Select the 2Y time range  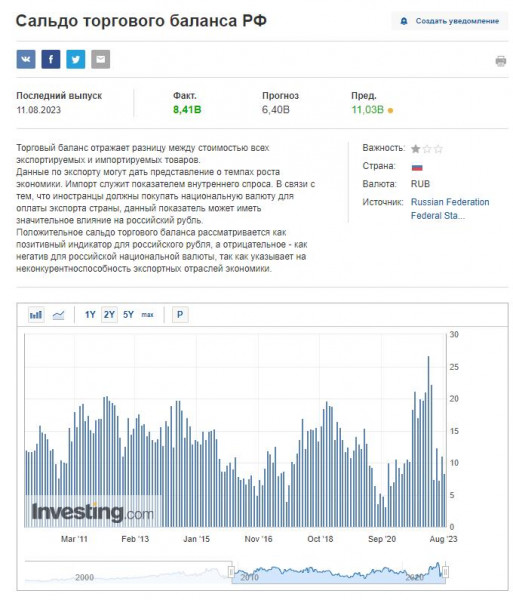(x=109, y=315)
